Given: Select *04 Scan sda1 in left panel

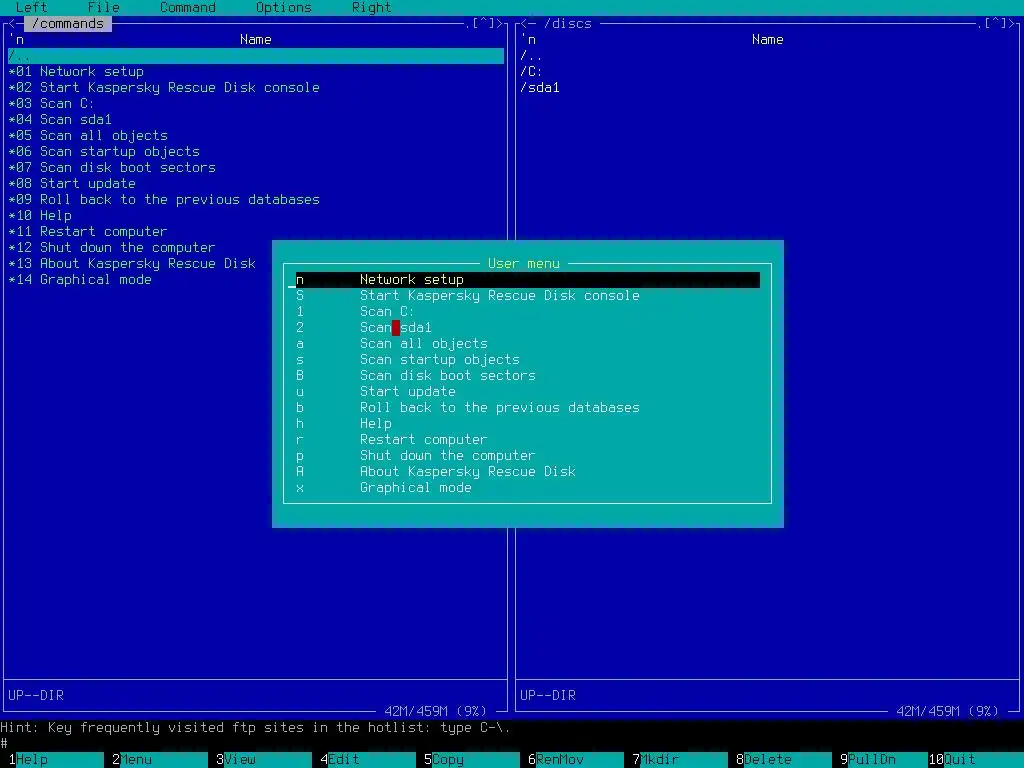Looking at the screenshot, I should pyautogui.click(x=256, y=120).
